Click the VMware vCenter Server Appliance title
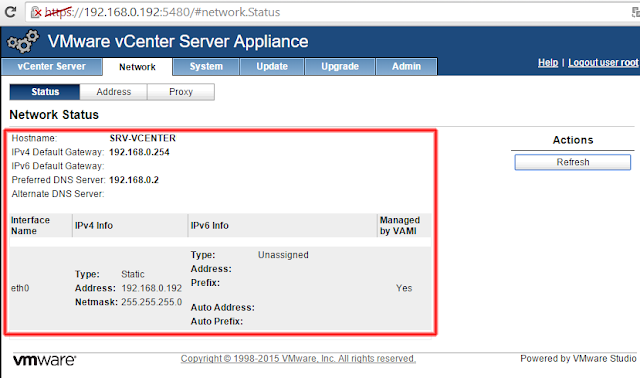The height and width of the screenshot is (378, 640). pos(178,41)
